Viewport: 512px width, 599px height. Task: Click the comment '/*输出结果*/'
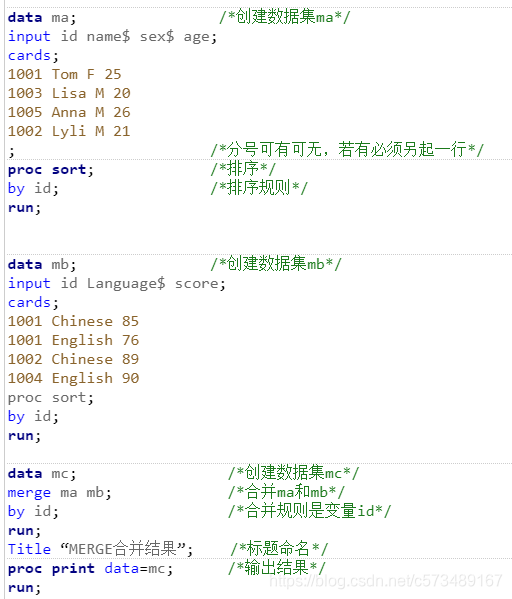277,568
